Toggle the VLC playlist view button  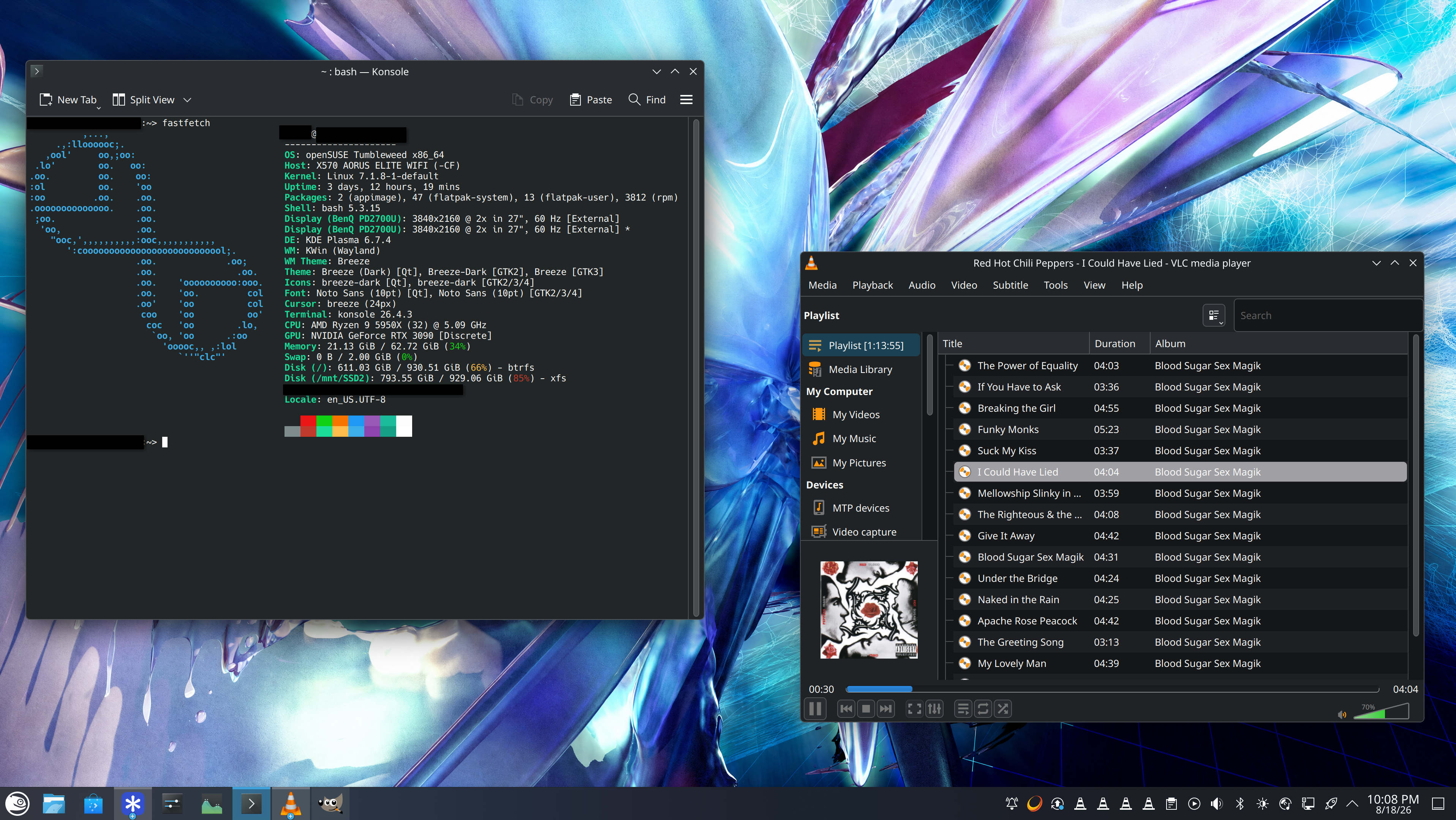963,709
